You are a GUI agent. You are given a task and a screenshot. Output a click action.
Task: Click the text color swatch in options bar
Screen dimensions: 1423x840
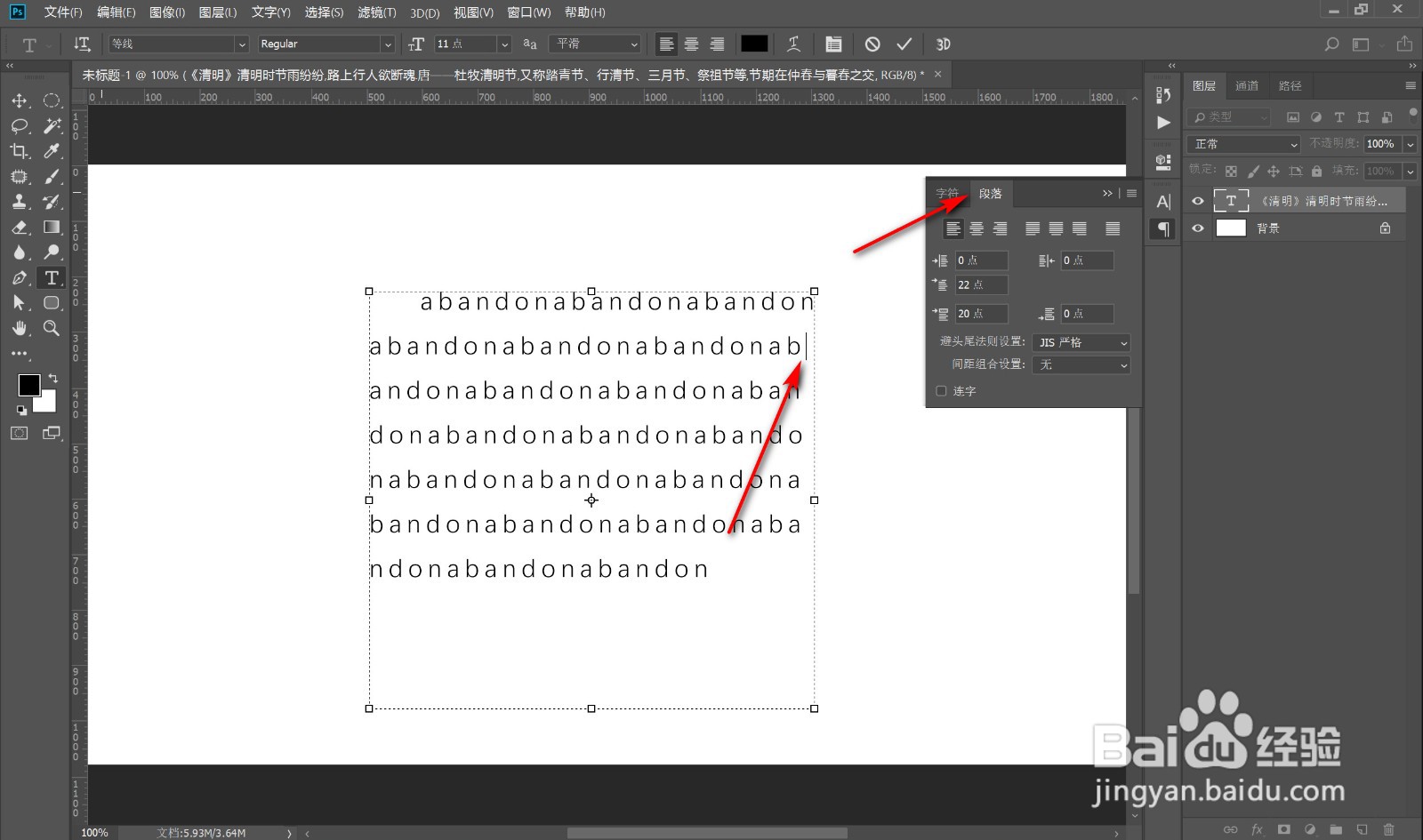tap(754, 44)
